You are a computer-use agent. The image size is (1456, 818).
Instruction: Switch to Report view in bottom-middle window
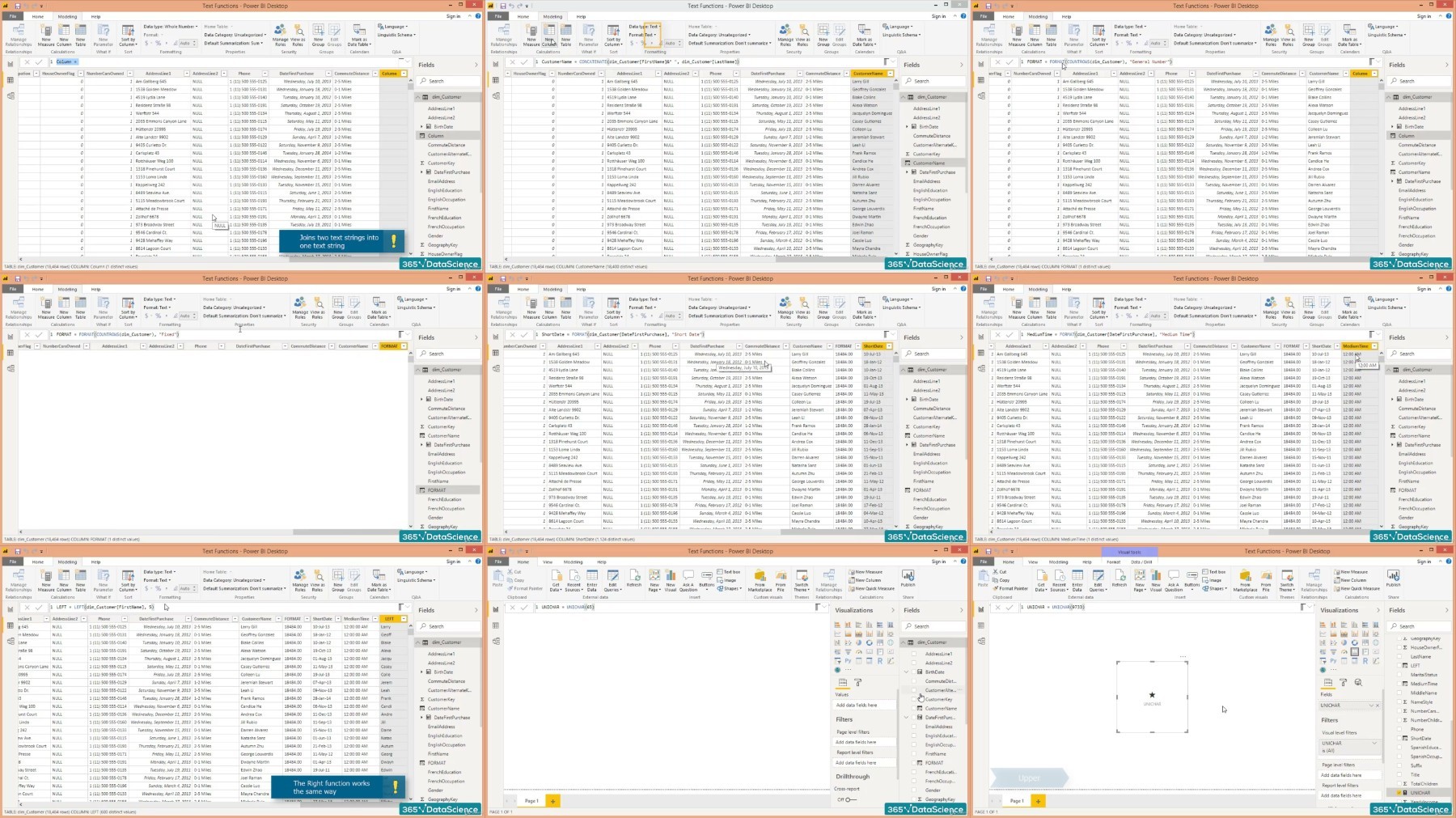[x=496, y=609]
